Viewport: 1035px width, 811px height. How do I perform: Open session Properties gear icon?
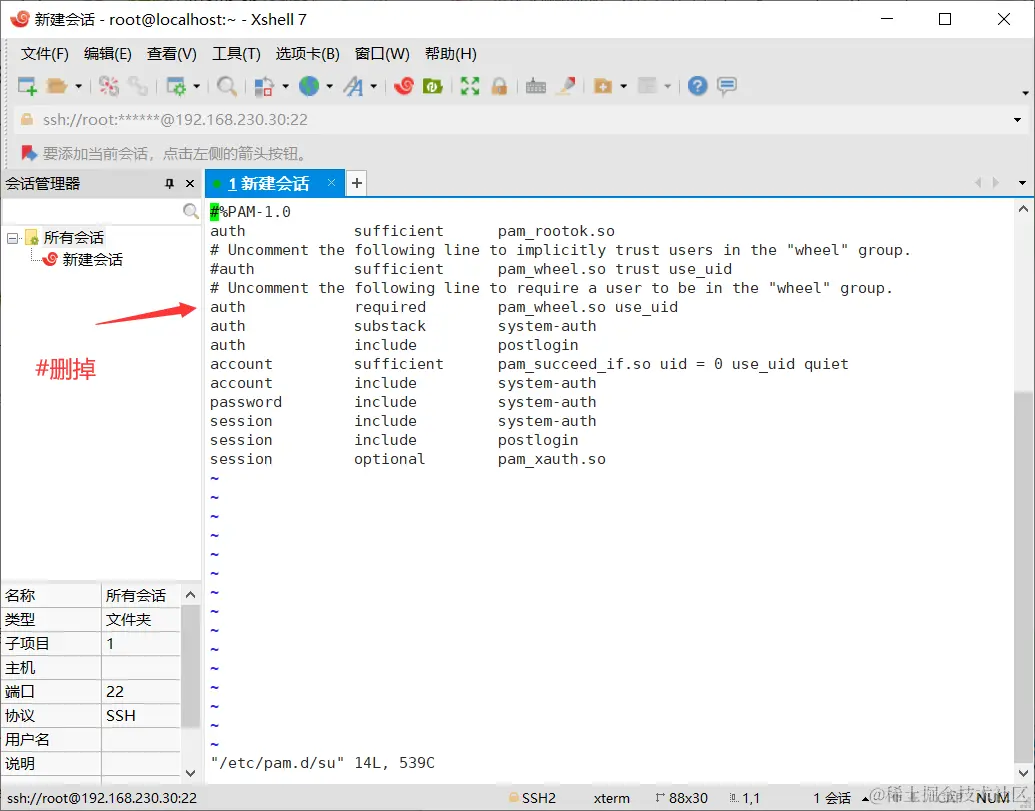(x=176, y=86)
